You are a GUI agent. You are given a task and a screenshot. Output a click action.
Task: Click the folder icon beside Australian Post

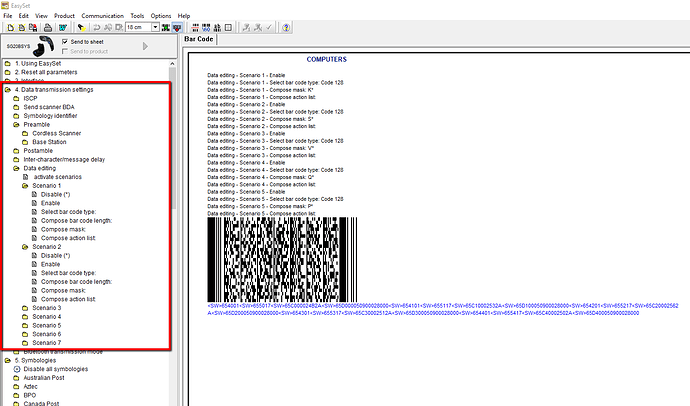[x=16, y=378]
